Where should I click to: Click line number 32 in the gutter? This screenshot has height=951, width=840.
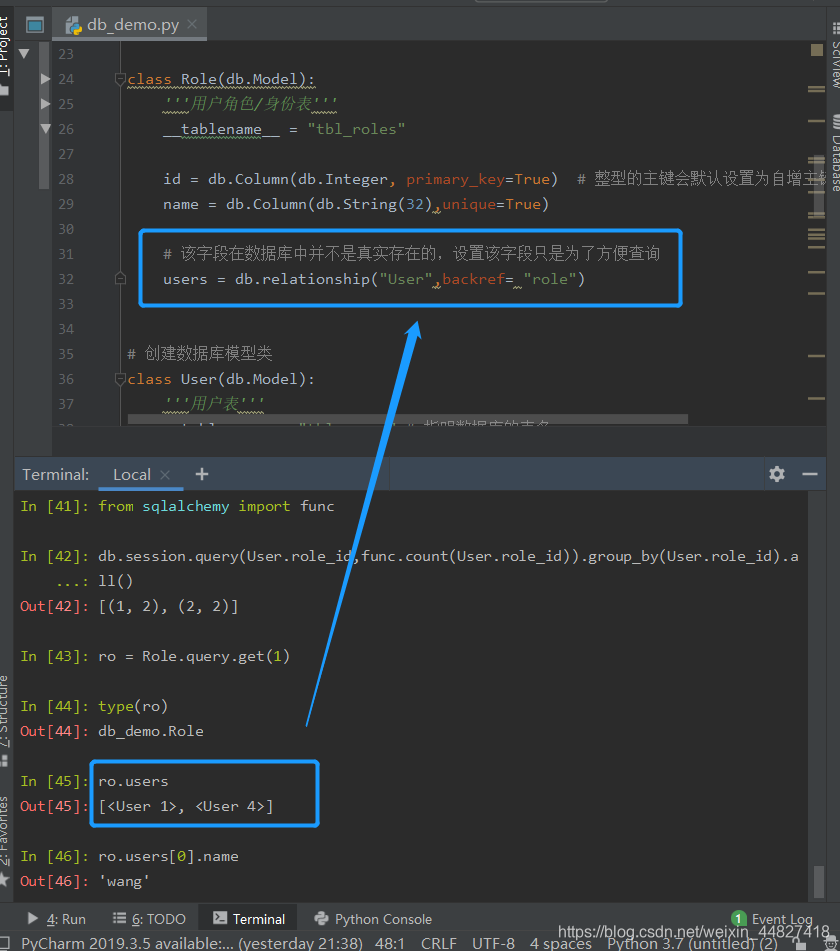(66, 279)
